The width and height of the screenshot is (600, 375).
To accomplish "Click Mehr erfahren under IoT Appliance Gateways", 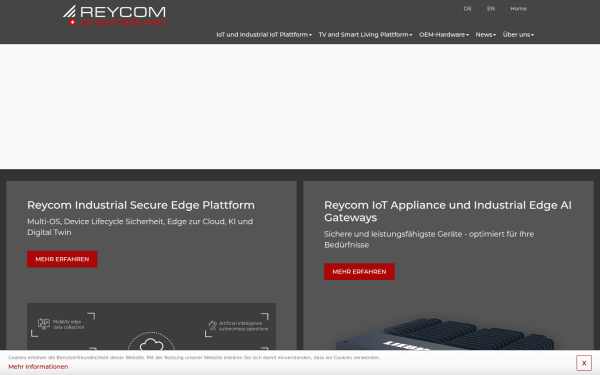I will pyautogui.click(x=359, y=271).
